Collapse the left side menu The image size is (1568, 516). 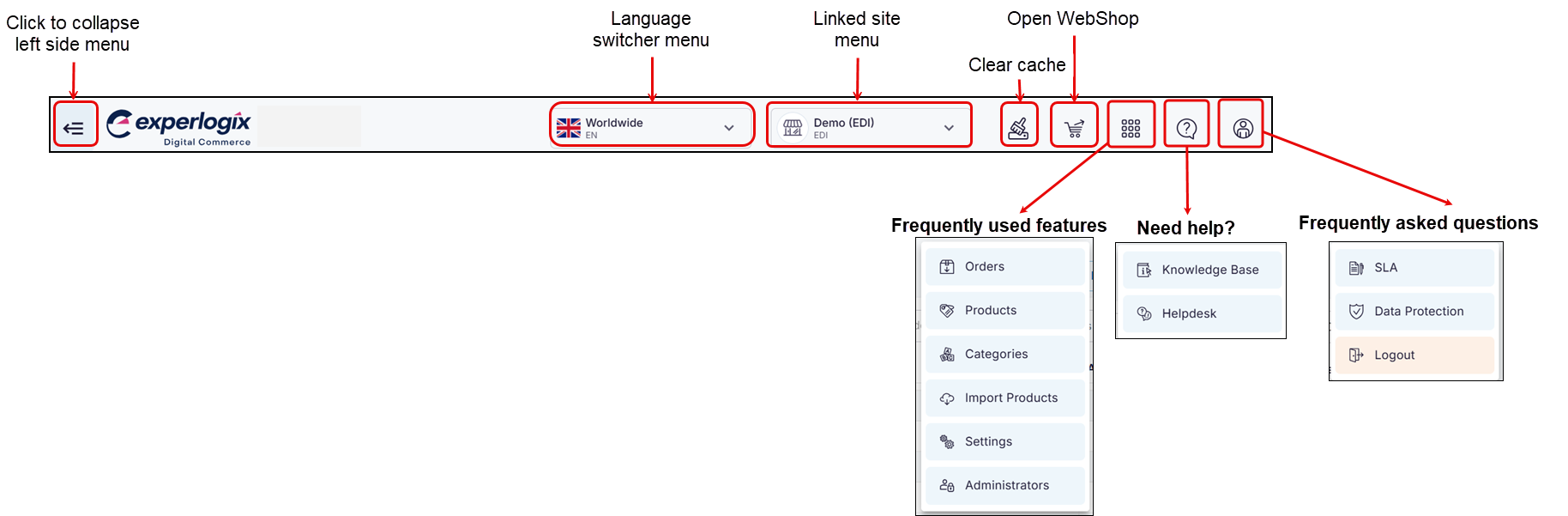[x=75, y=128]
